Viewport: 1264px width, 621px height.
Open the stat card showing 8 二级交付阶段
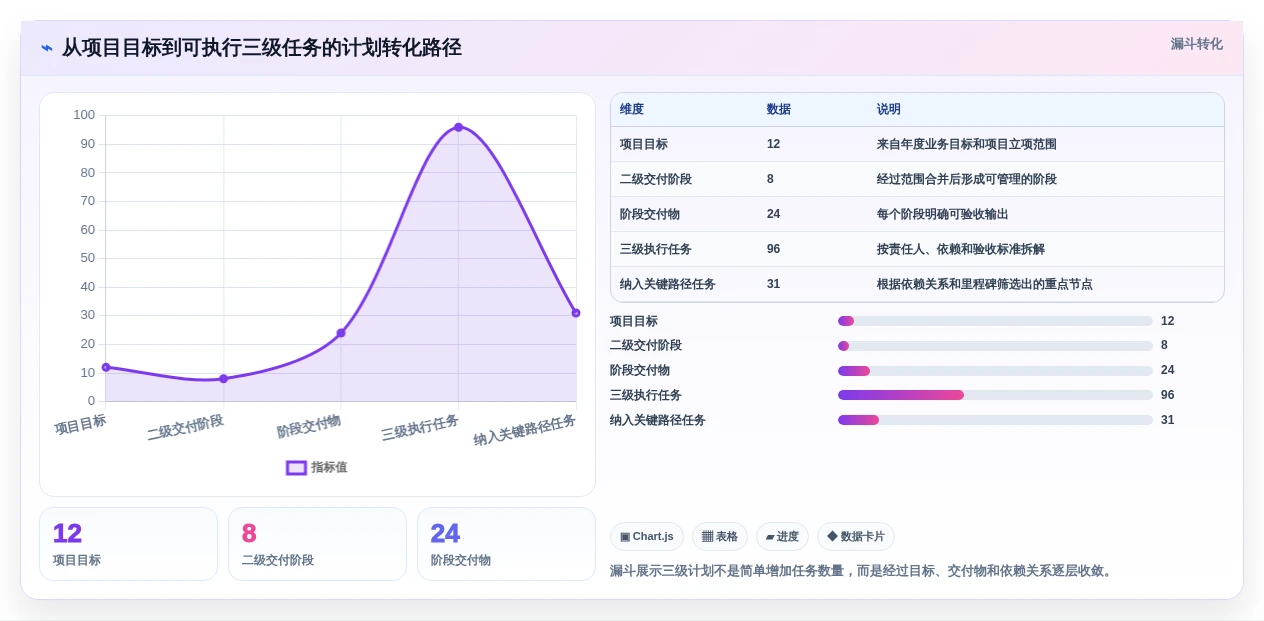coord(317,544)
